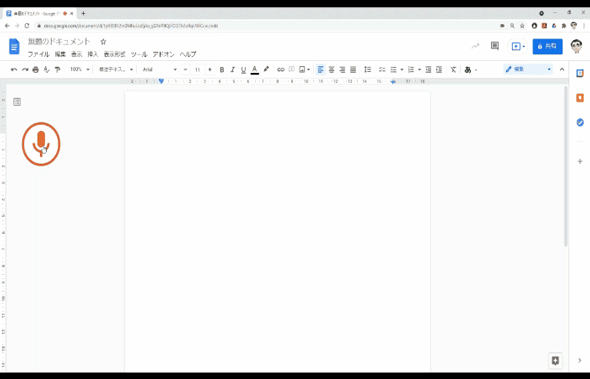Open the ファイル menu
This screenshot has height=379, width=590.
[38, 54]
